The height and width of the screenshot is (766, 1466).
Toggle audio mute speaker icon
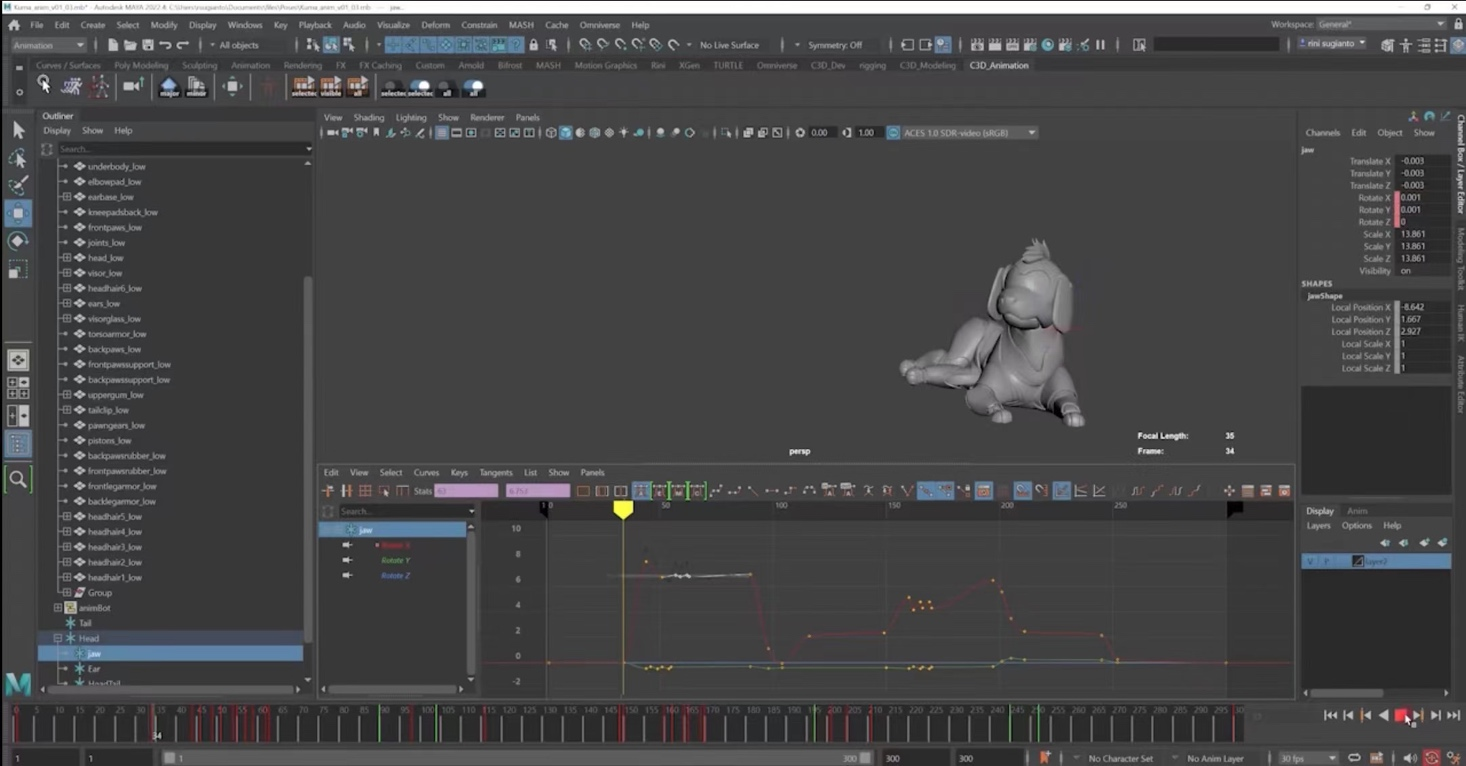[x=1410, y=758]
